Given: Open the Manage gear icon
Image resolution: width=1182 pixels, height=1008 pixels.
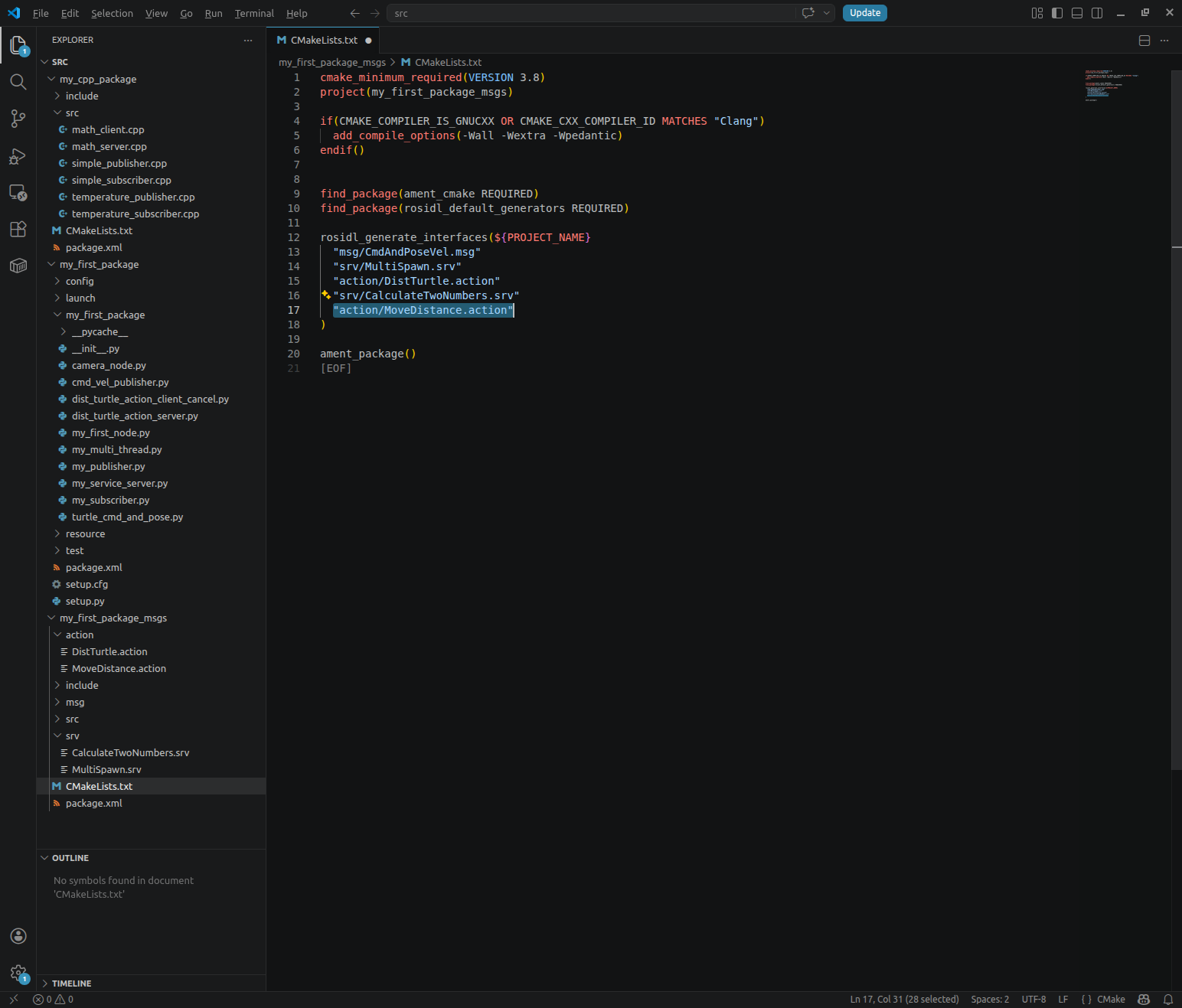Looking at the screenshot, I should [x=18, y=973].
